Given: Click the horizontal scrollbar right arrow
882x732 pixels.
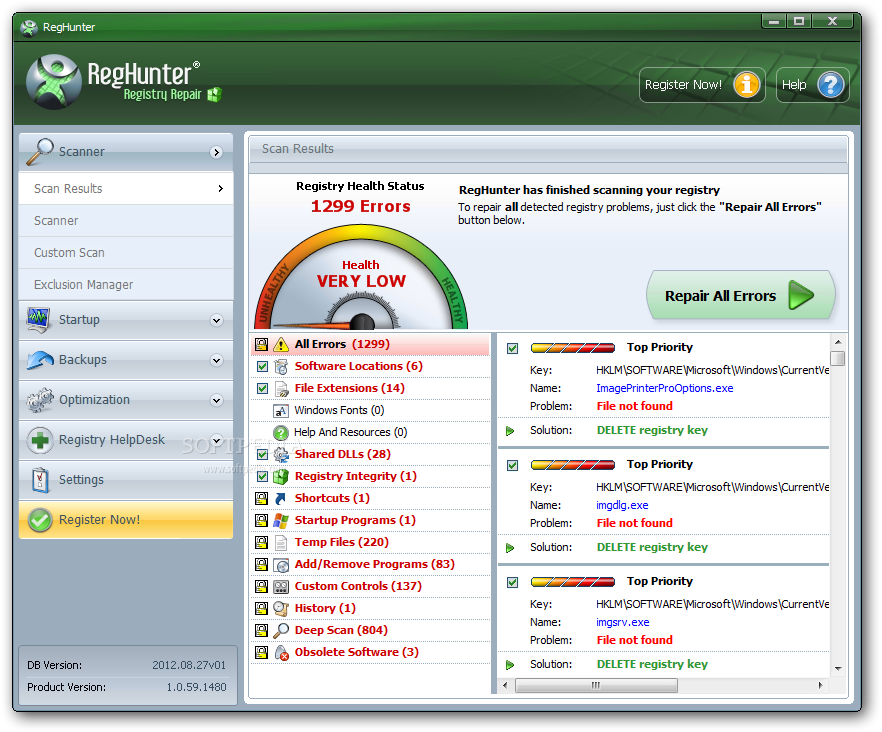Looking at the screenshot, I should pos(821,685).
